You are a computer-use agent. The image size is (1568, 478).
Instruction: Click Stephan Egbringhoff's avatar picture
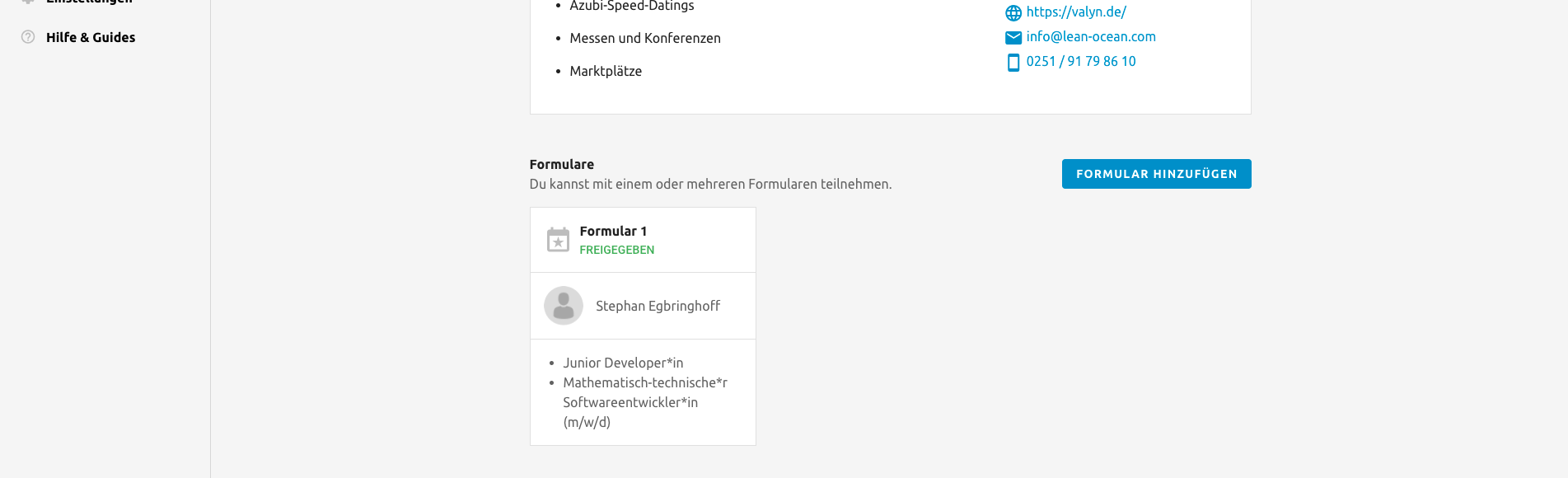coord(564,306)
